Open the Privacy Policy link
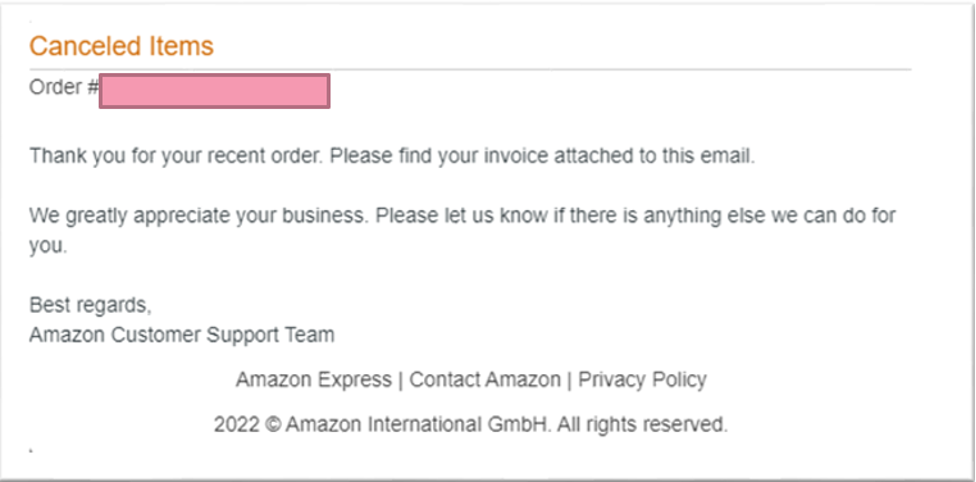This screenshot has height=482, width=976. pos(642,380)
